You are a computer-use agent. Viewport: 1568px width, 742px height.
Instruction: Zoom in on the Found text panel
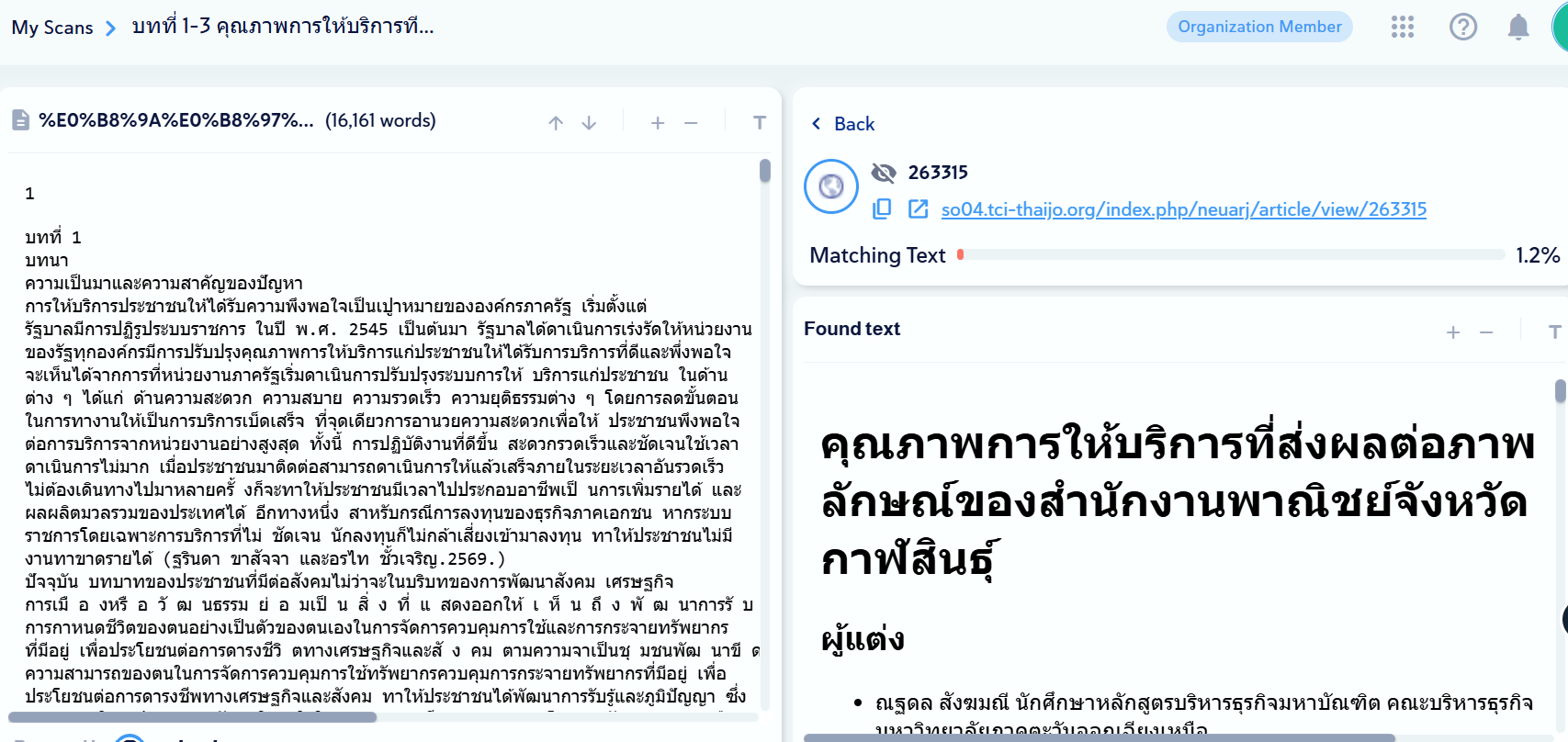1453,332
